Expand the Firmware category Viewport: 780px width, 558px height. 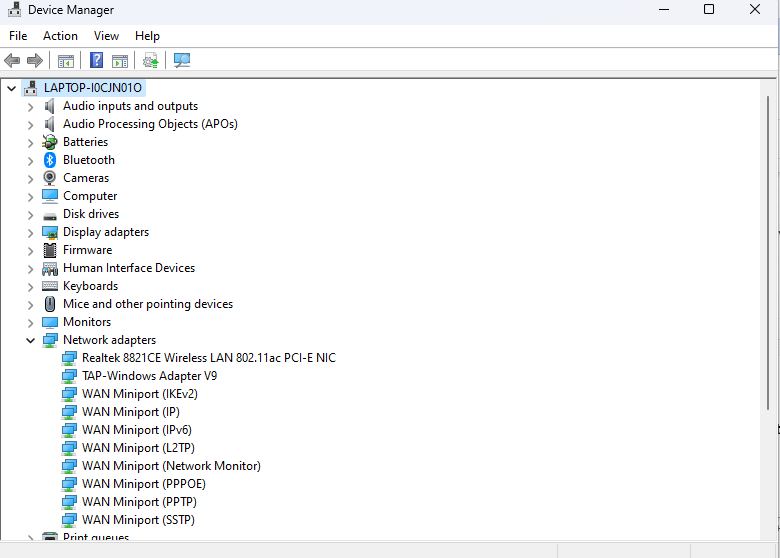30,250
